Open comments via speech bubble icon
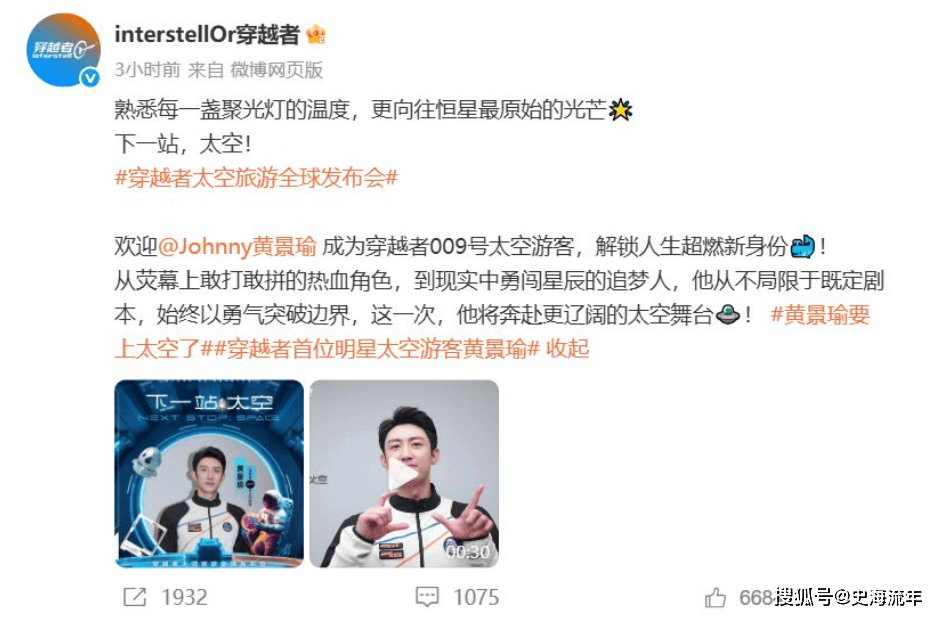Viewport: 943px width, 617px height. [x=427, y=597]
